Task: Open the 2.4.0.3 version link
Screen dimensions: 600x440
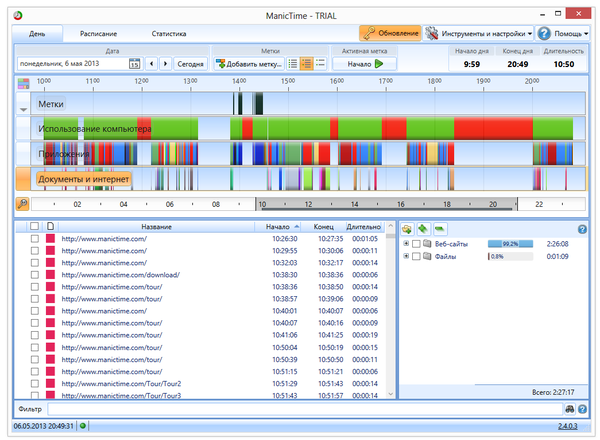Action: [x=567, y=426]
